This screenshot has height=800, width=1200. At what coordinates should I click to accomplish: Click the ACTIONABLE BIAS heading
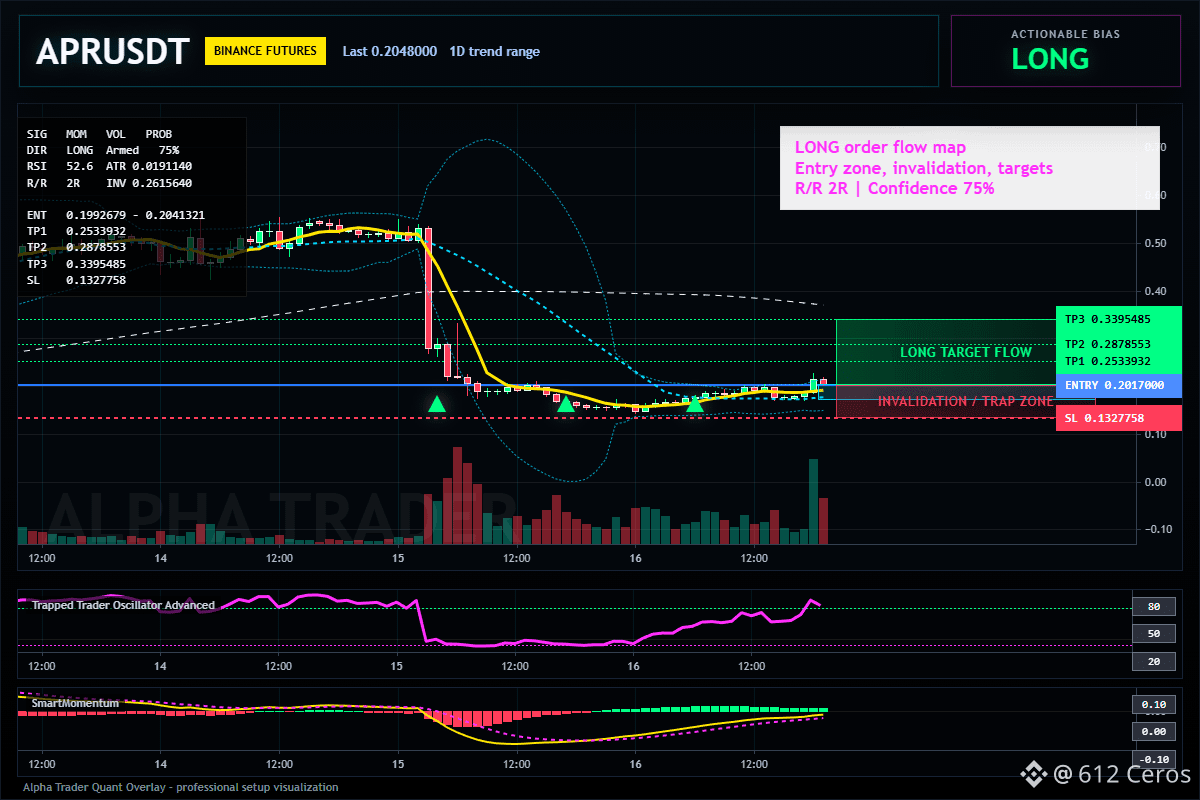pos(1066,34)
